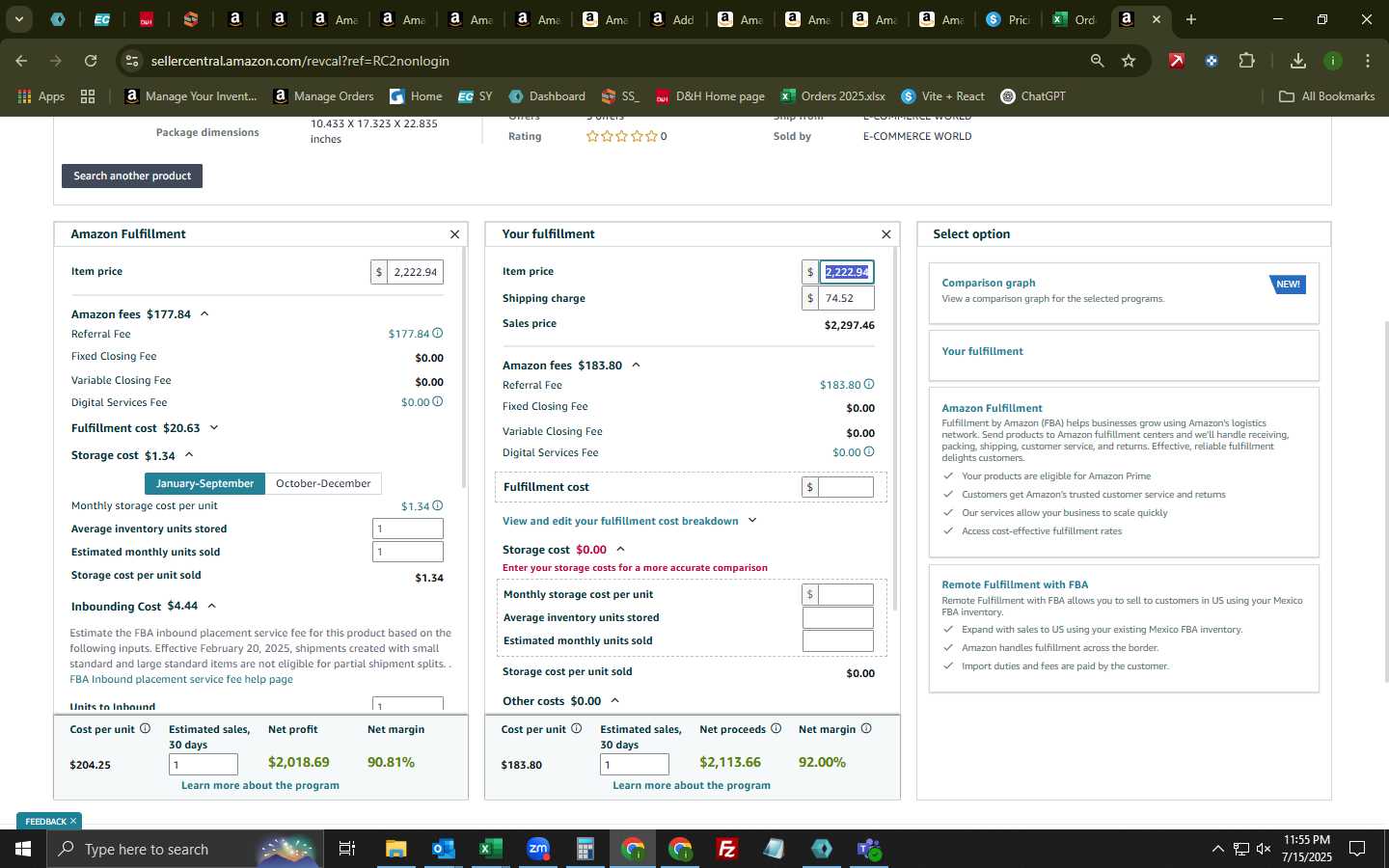The image size is (1389, 868).
Task: Collapse the Other costs $0.00 section
Action: pyautogui.click(x=614, y=701)
